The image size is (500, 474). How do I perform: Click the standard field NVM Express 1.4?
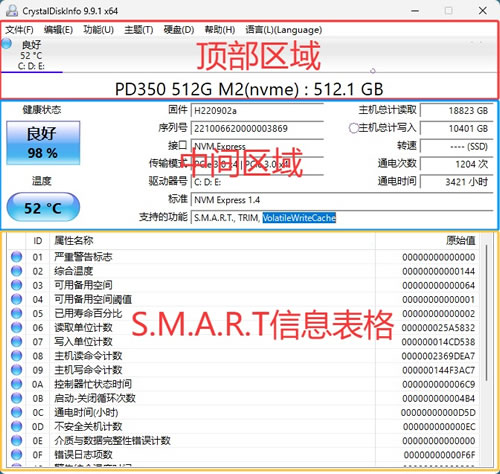point(342,200)
